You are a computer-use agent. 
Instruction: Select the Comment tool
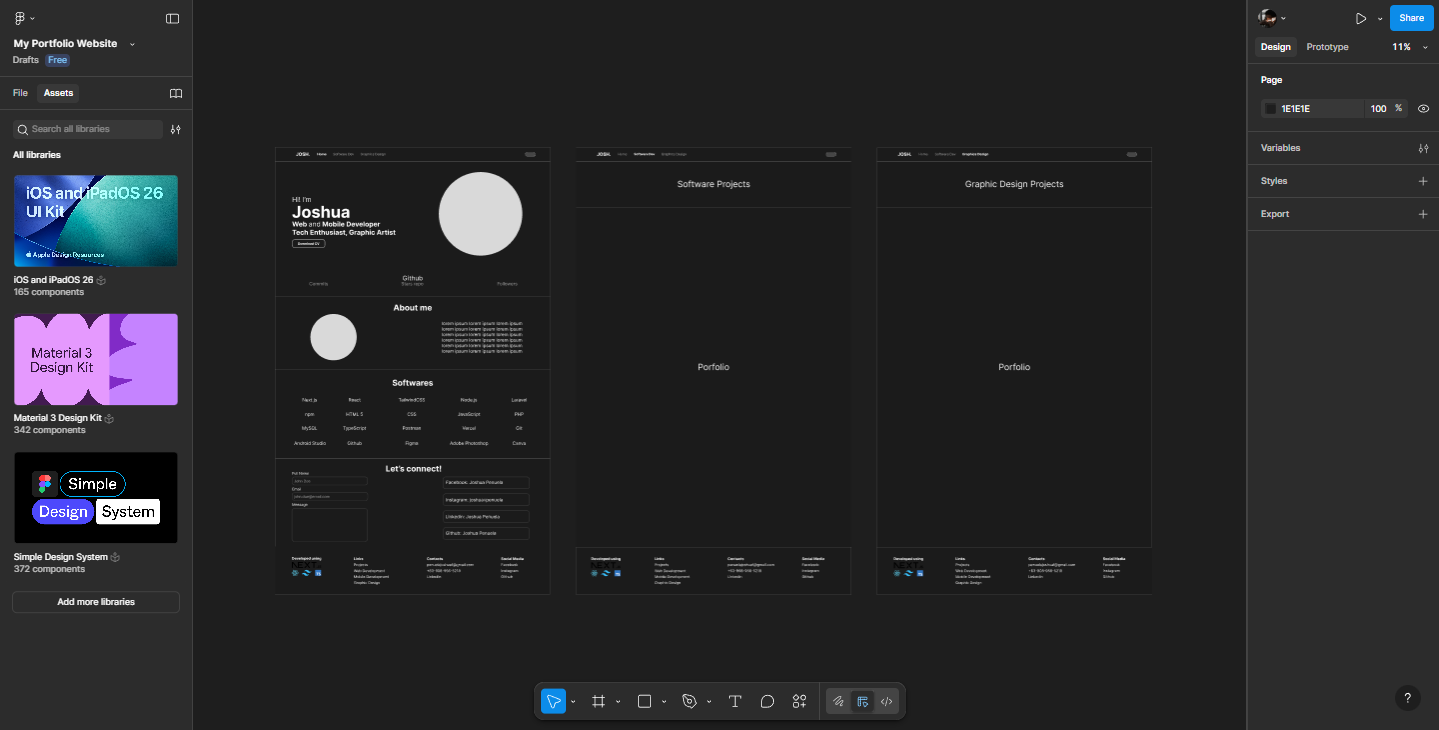pyautogui.click(x=767, y=701)
